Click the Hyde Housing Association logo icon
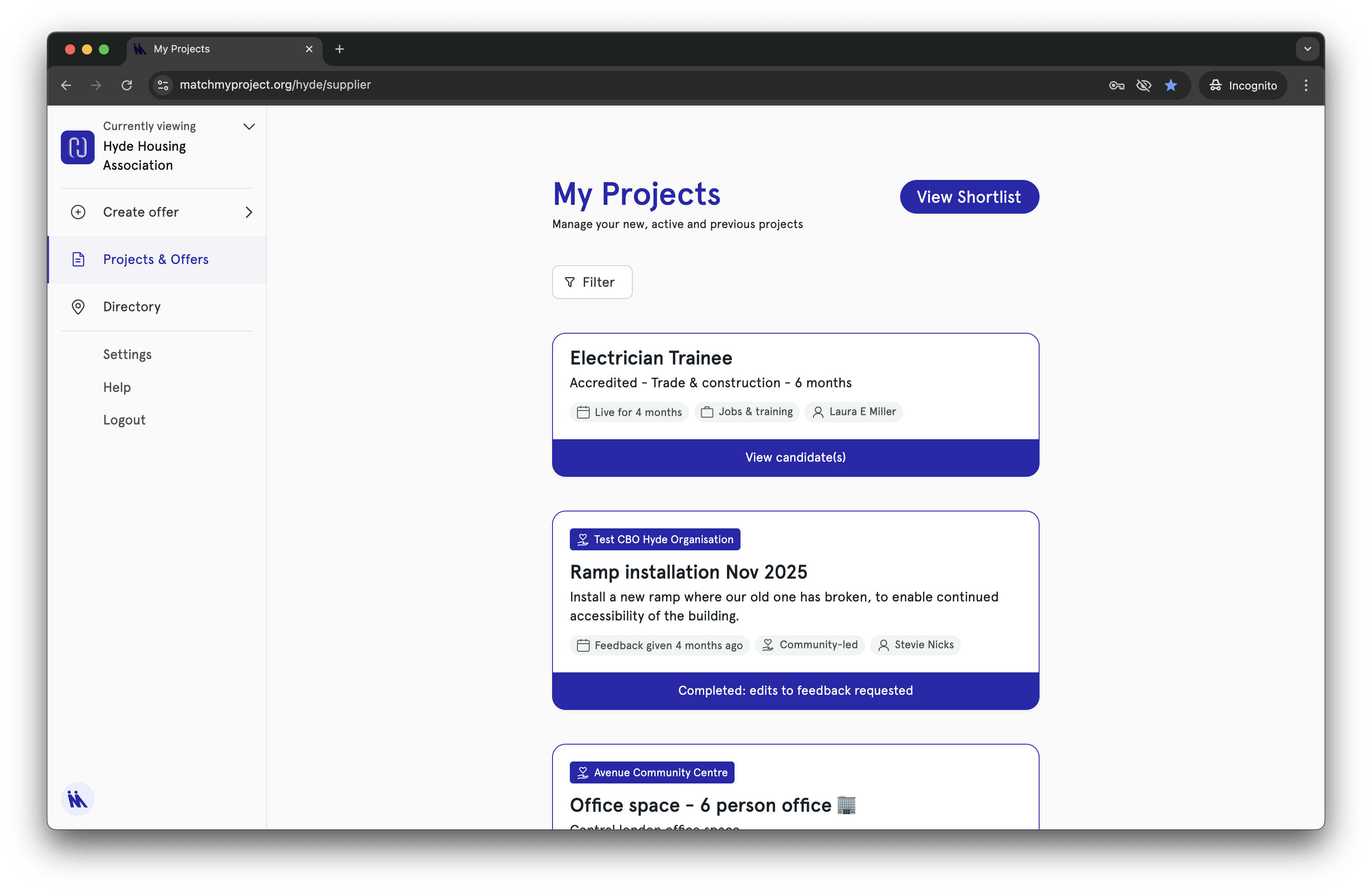Viewport: 1372px width, 892px height. click(77, 147)
